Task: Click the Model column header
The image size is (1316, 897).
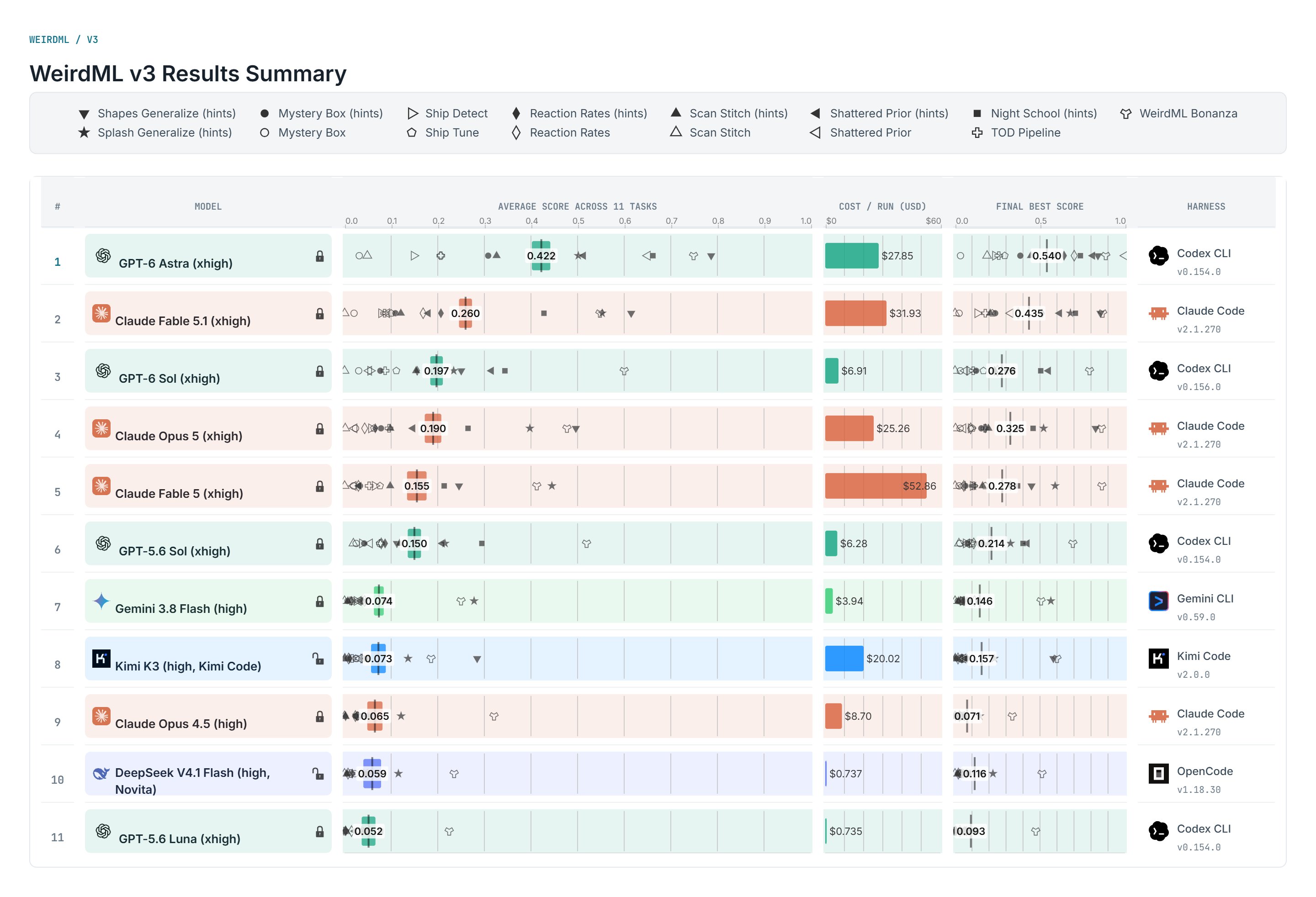Action: click(208, 206)
